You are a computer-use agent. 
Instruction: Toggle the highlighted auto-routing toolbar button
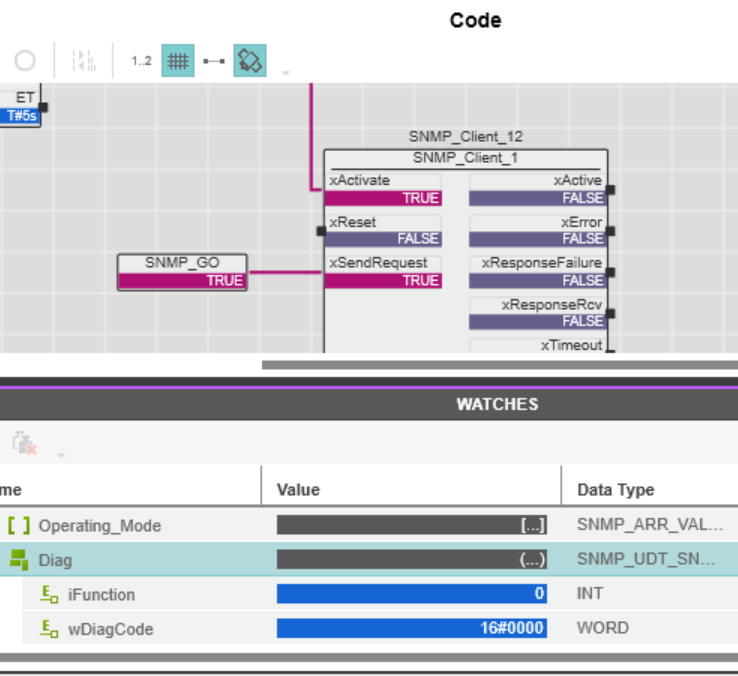coord(250,61)
